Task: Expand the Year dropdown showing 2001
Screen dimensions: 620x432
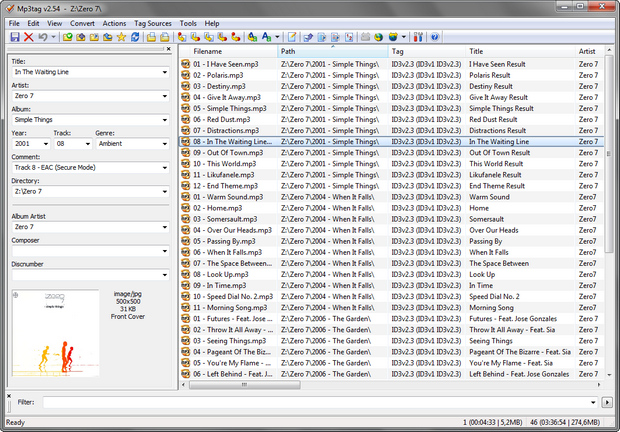Action: (x=45, y=144)
